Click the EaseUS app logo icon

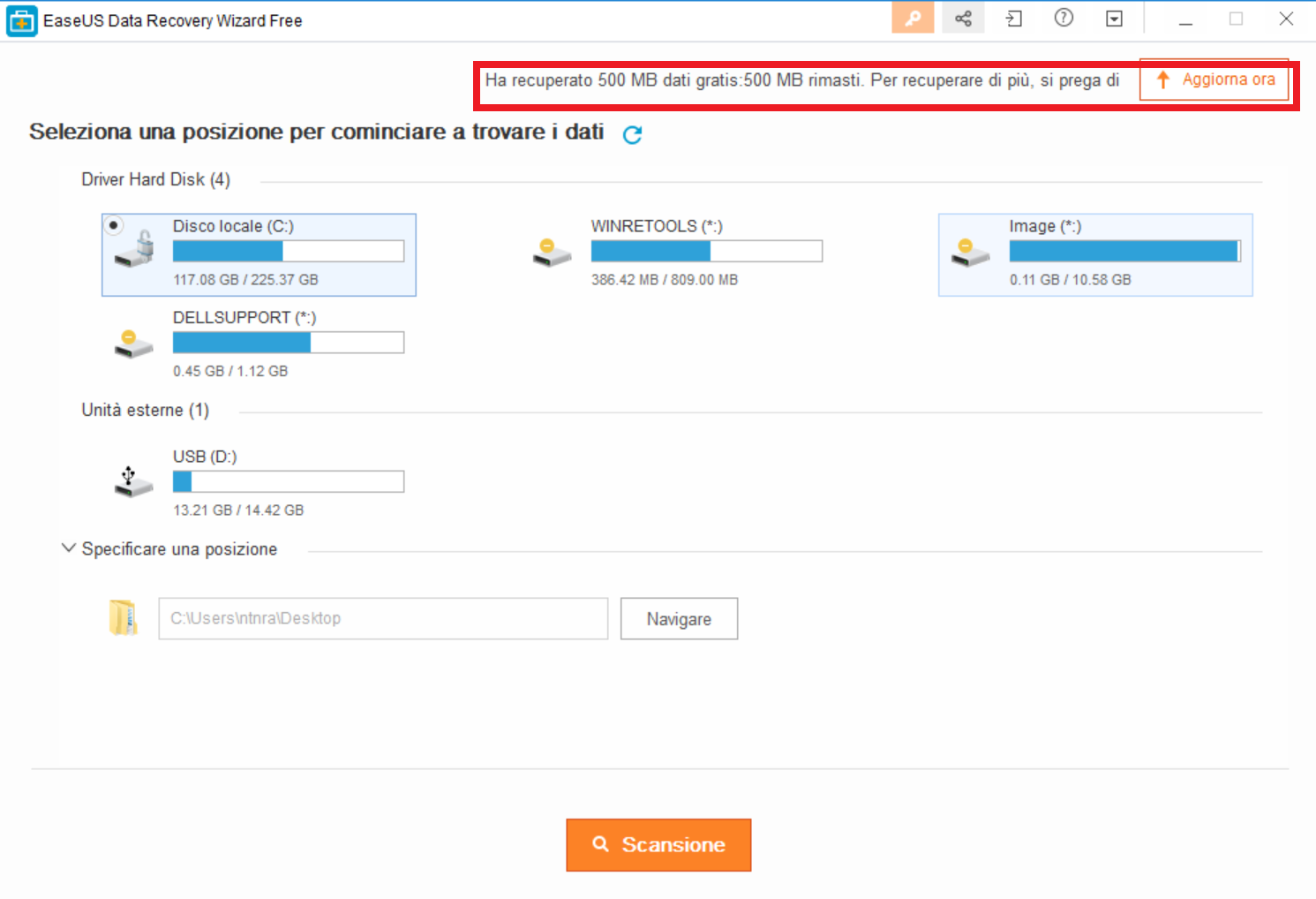pyautogui.click(x=22, y=20)
